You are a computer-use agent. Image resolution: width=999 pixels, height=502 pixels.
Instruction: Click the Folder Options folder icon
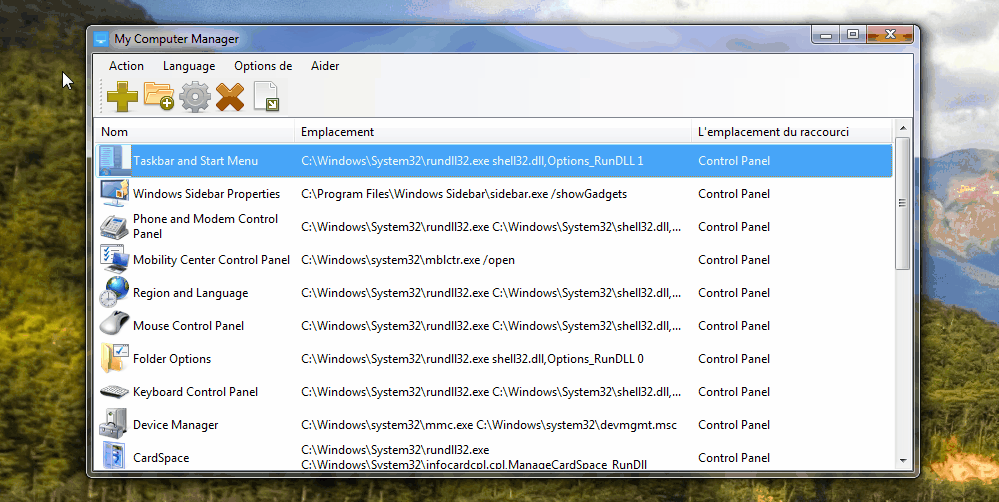(x=115, y=358)
